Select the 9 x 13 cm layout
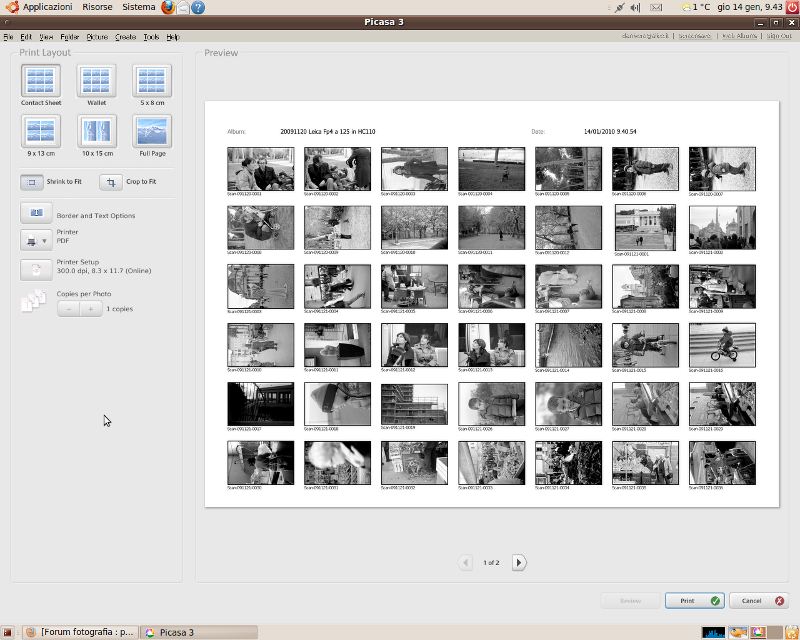The image size is (800, 640). tap(40, 131)
